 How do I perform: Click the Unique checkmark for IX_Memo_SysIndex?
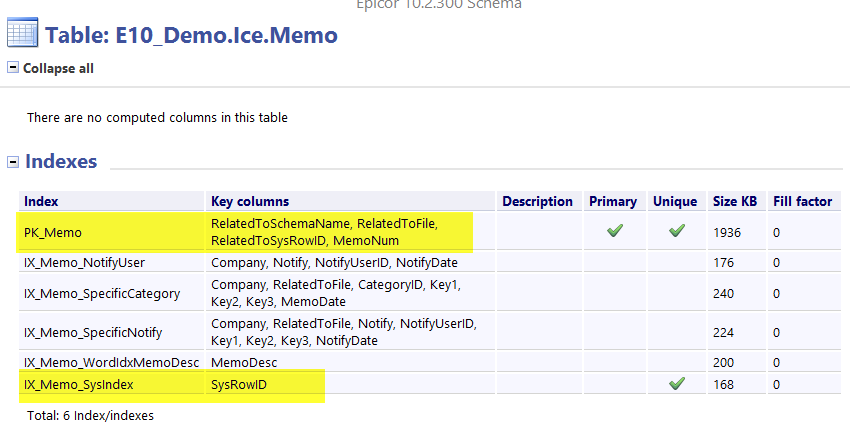[676, 384]
